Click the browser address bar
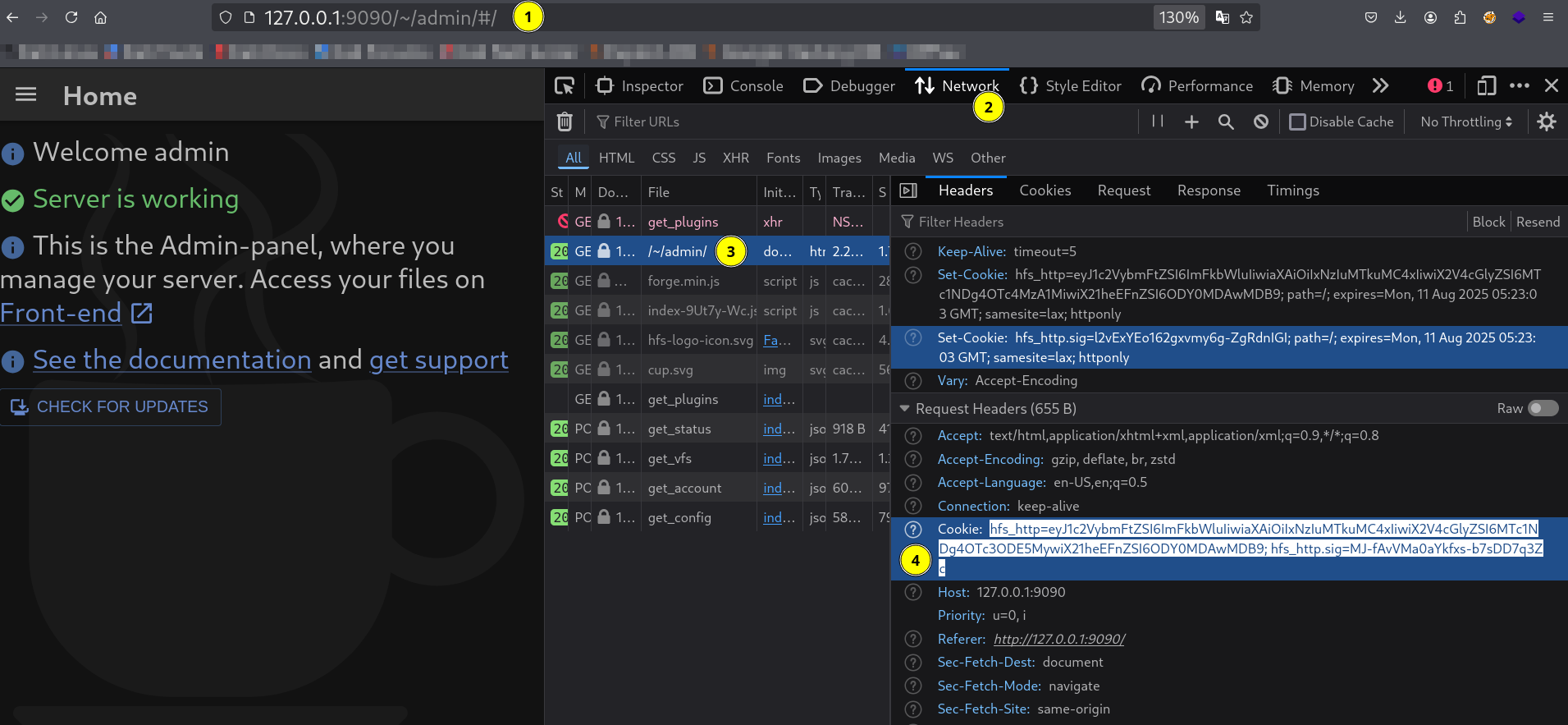 681,17
